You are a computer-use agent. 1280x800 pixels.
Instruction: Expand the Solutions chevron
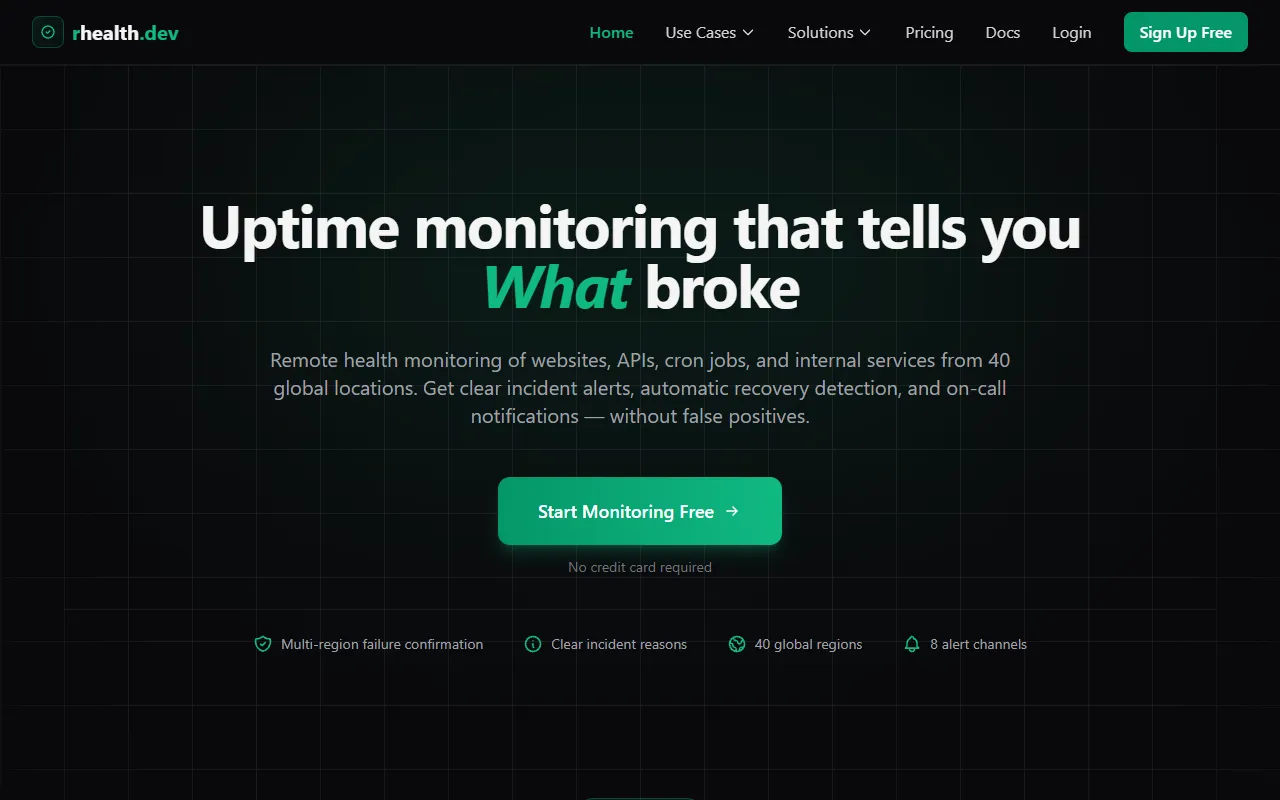pos(865,33)
